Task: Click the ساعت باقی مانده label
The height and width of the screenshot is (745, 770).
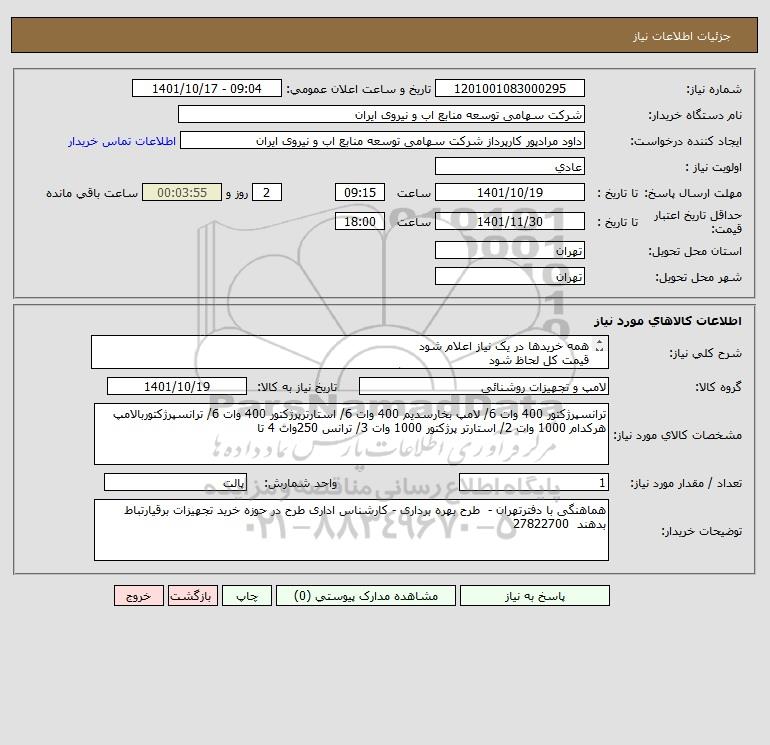Action: click(92, 193)
